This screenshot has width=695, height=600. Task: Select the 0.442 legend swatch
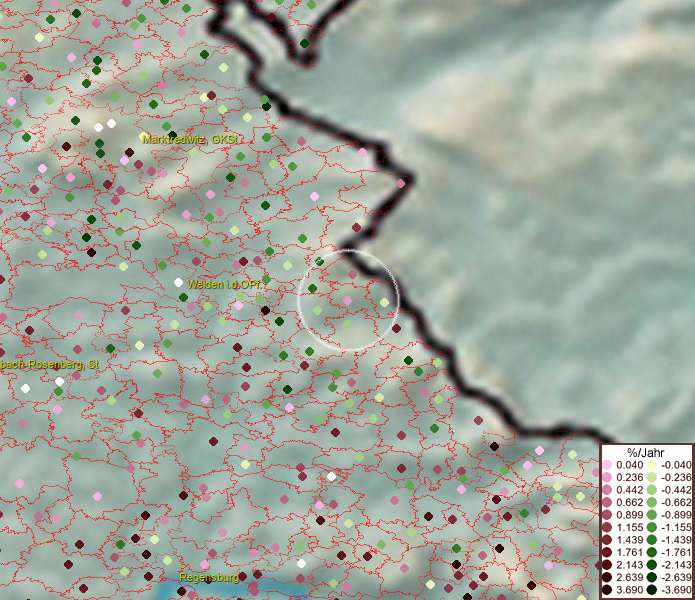(x=607, y=490)
